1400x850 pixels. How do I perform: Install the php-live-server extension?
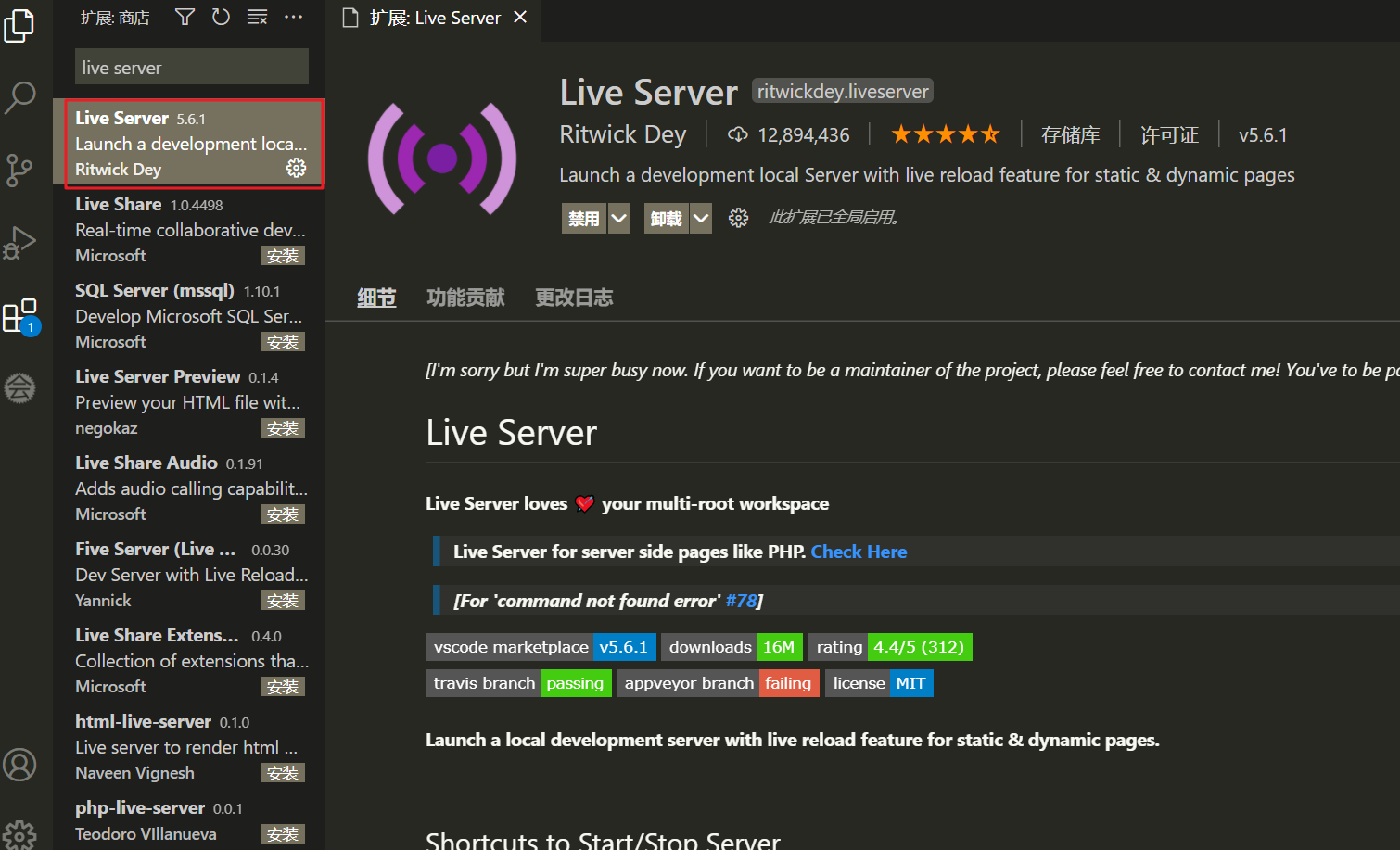(x=283, y=834)
